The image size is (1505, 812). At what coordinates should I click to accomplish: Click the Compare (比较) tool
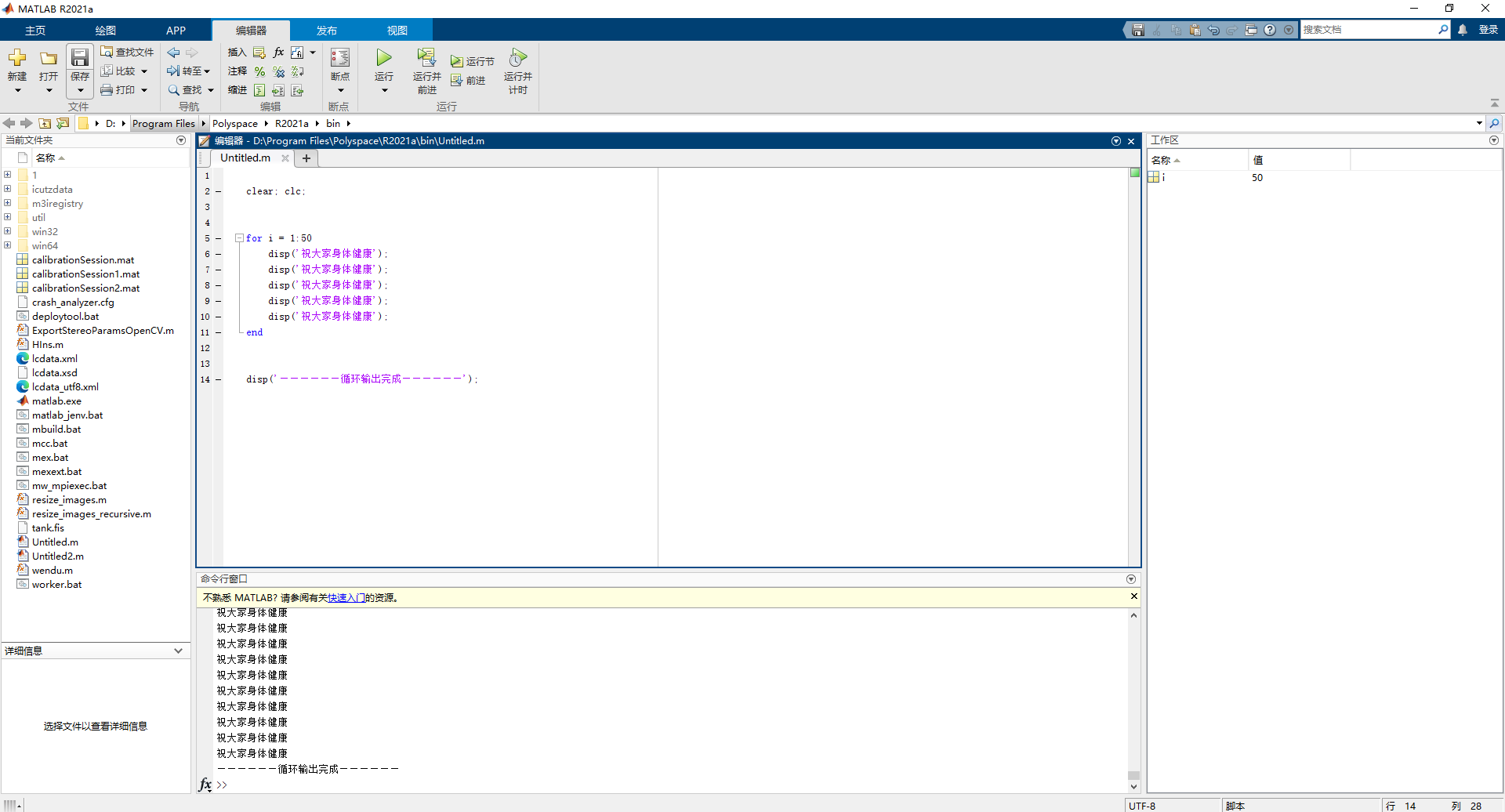tap(118, 71)
